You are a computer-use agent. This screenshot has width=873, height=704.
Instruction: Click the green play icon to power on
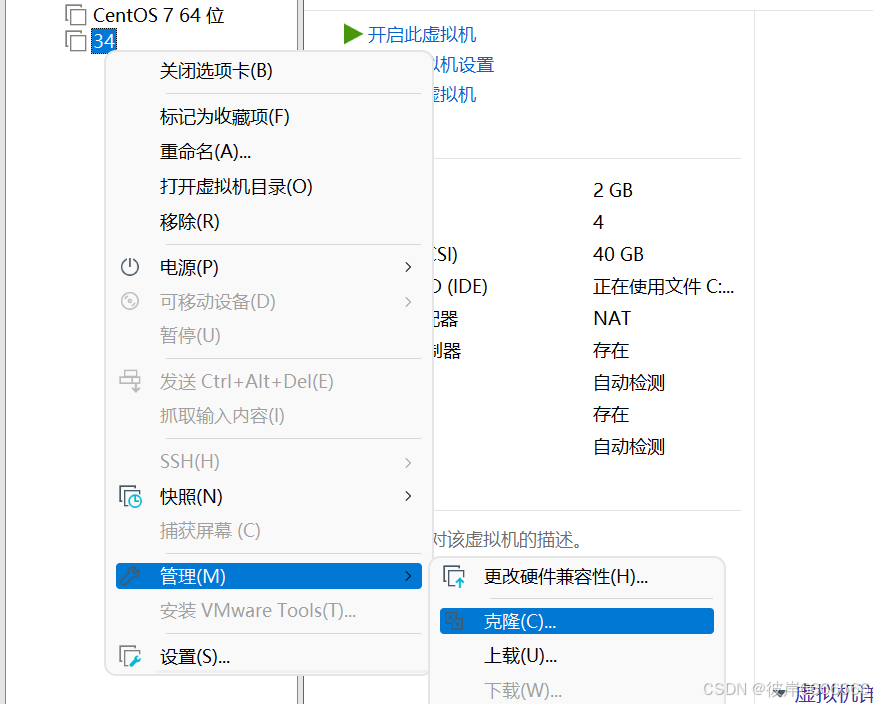tap(353, 34)
